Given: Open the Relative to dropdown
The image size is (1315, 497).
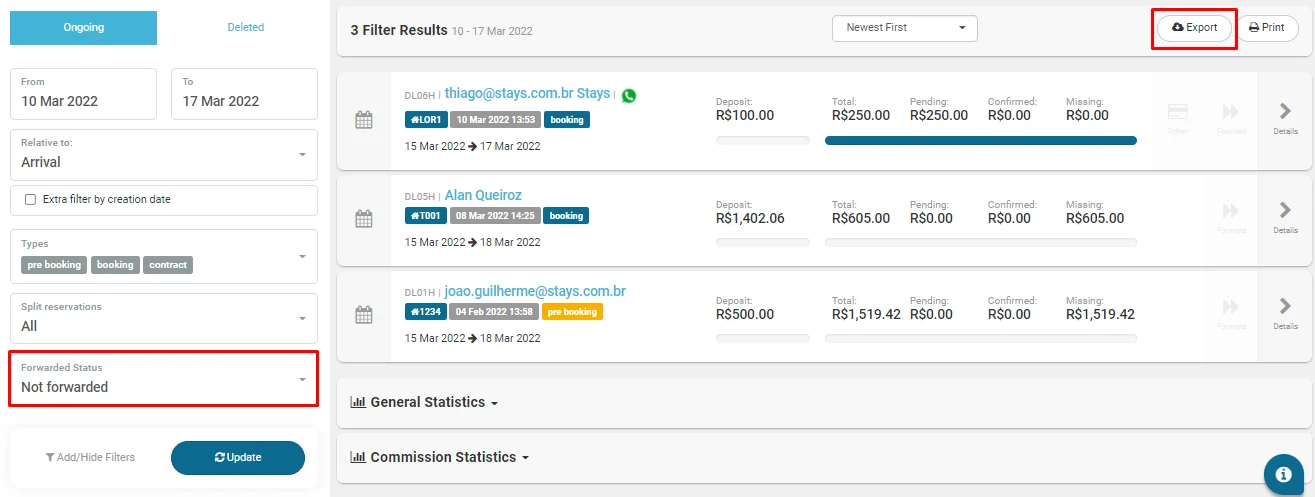Looking at the screenshot, I should [163, 155].
